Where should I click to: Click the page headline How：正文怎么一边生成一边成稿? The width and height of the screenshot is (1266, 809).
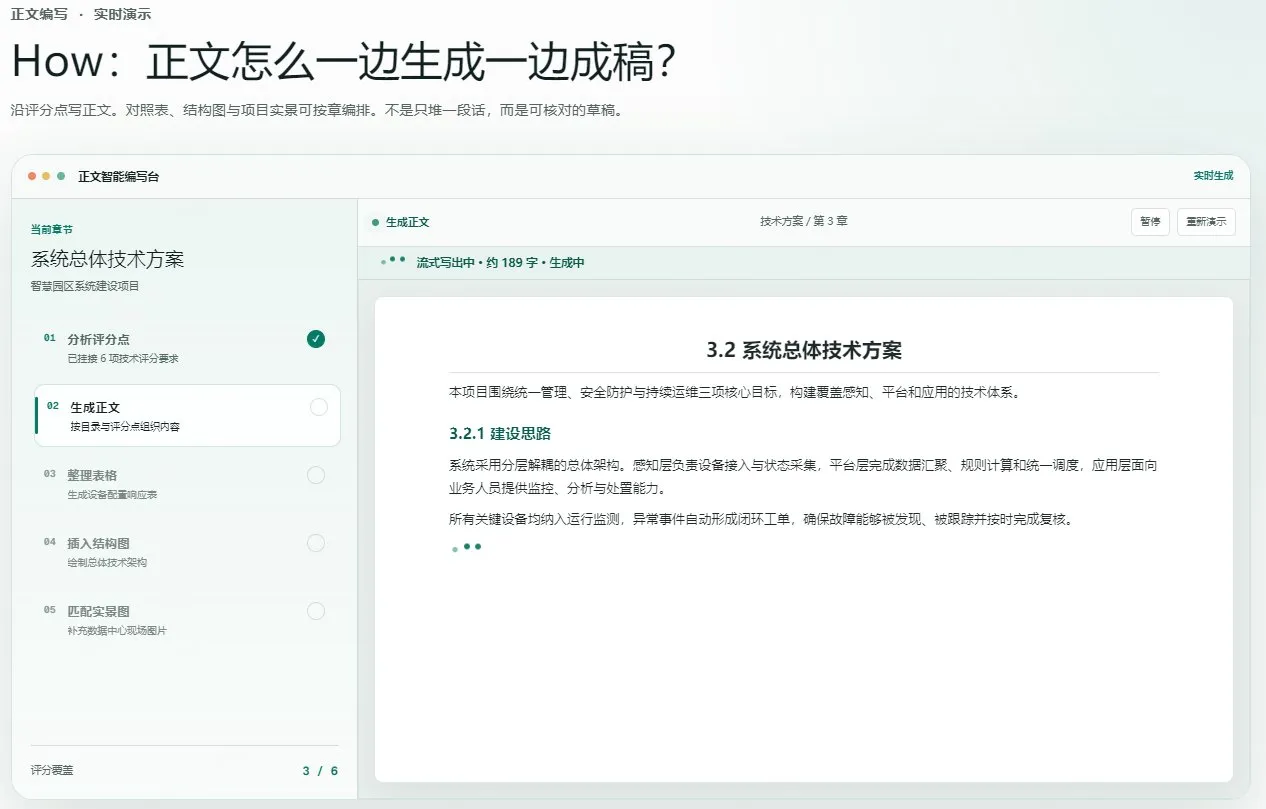tap(346, 63)
